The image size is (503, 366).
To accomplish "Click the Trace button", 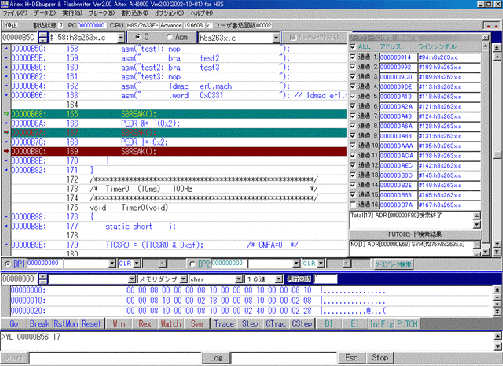I will point(224,324).
